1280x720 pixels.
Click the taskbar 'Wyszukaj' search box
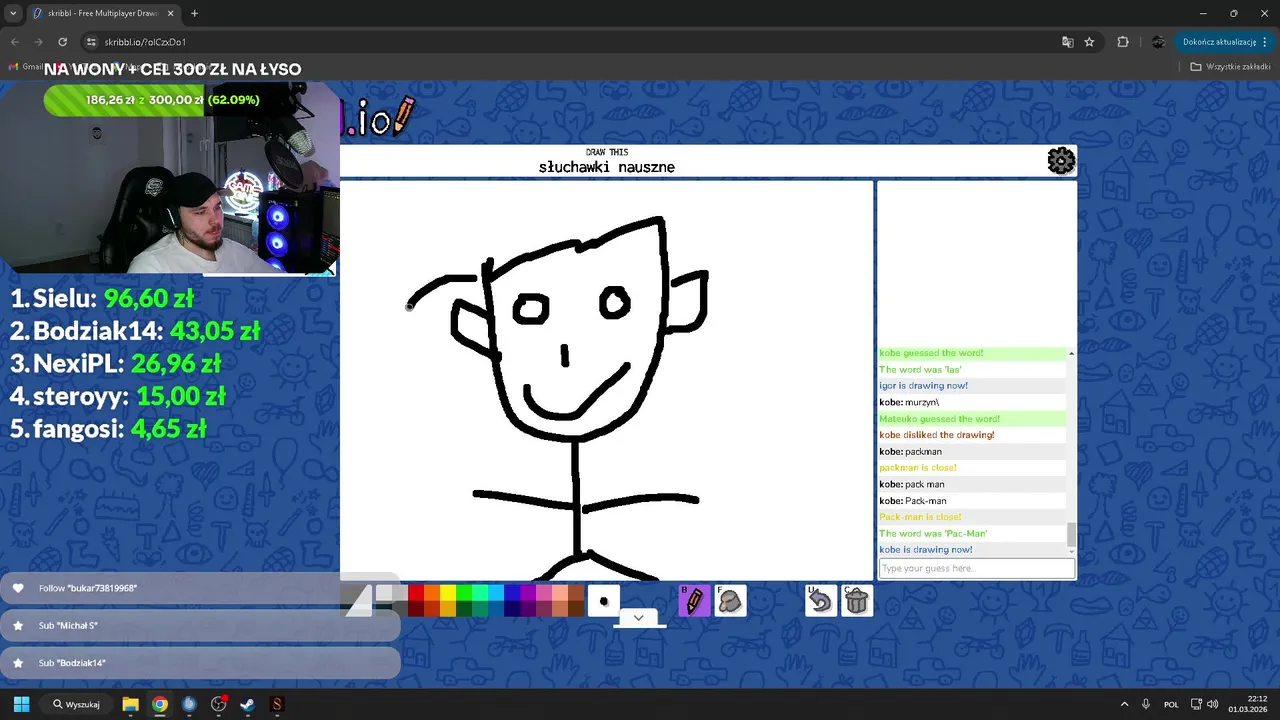pos(77,704)
